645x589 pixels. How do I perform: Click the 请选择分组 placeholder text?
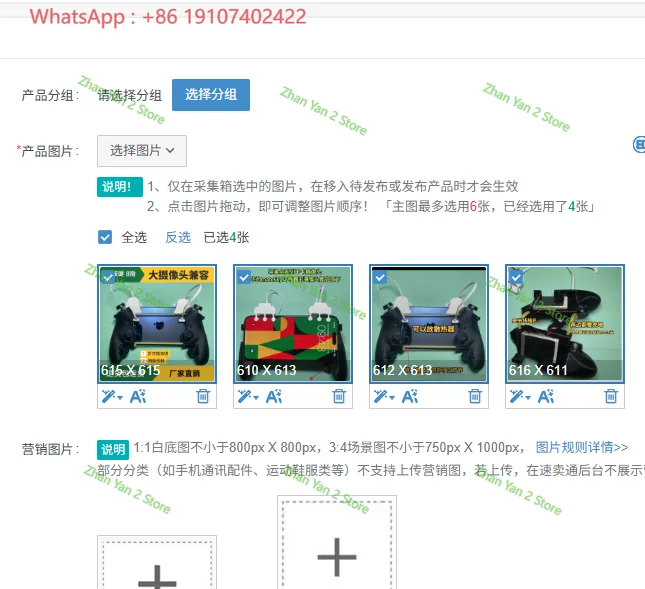pyautogui.click(x=130, y=95)
